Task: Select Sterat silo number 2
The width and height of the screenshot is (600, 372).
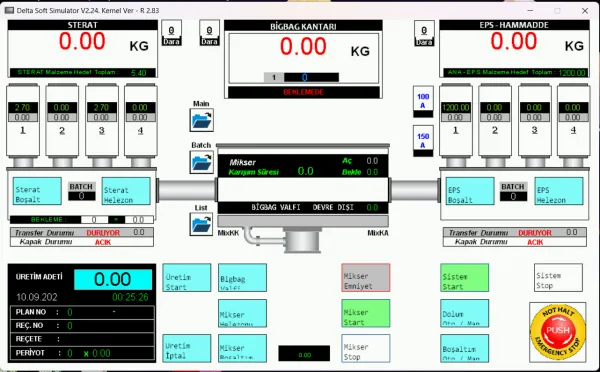Action: (62, 120)
